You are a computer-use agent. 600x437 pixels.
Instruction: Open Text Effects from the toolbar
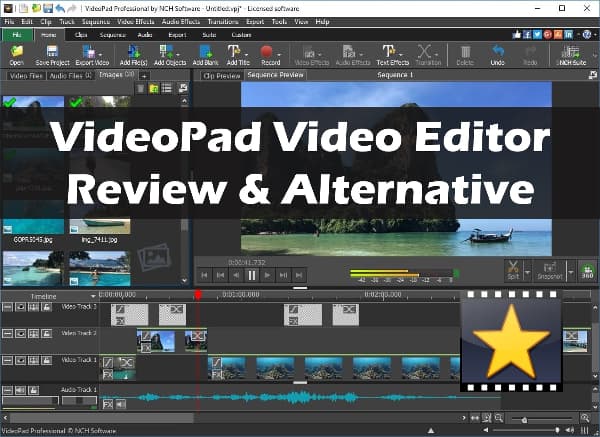point(393,55)
